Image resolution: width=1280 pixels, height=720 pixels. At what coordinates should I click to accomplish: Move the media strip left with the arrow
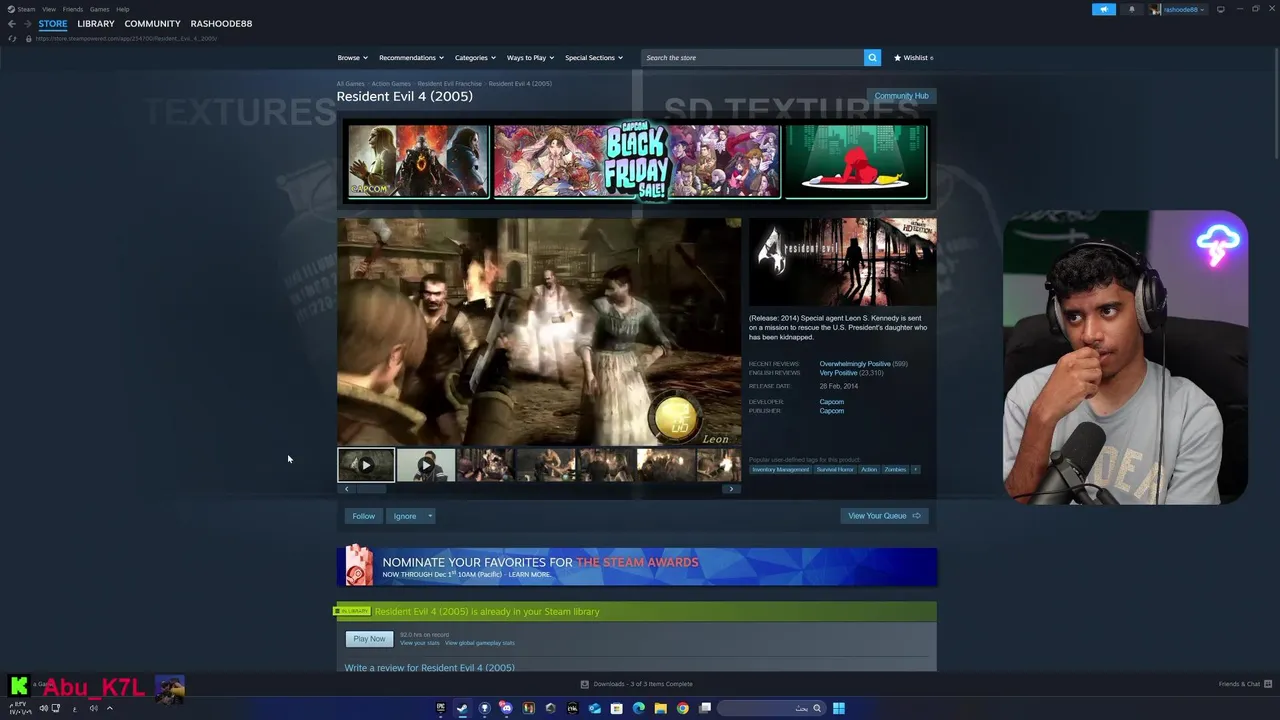[346, 489]
